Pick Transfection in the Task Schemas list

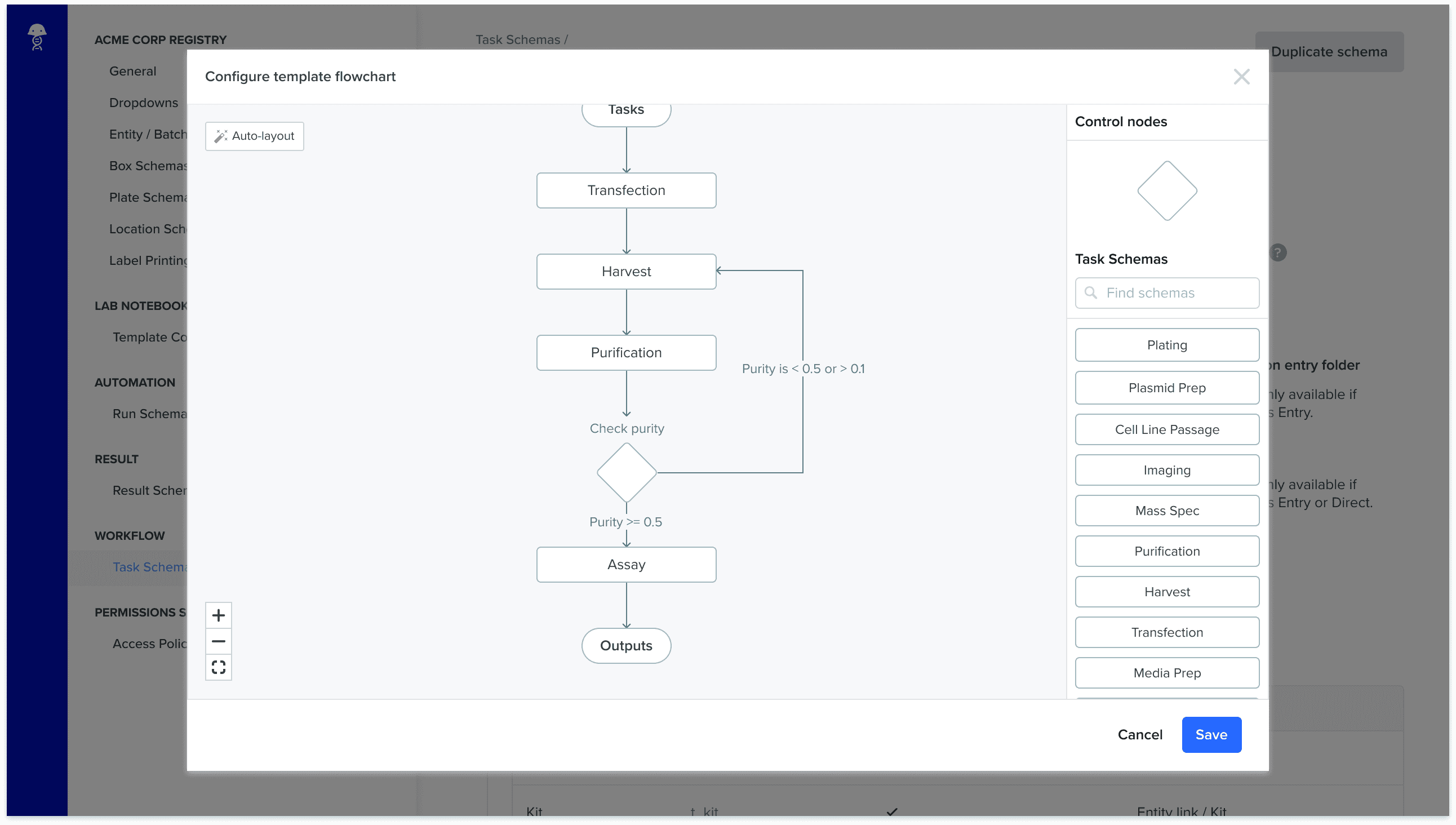click(1167, 632)
